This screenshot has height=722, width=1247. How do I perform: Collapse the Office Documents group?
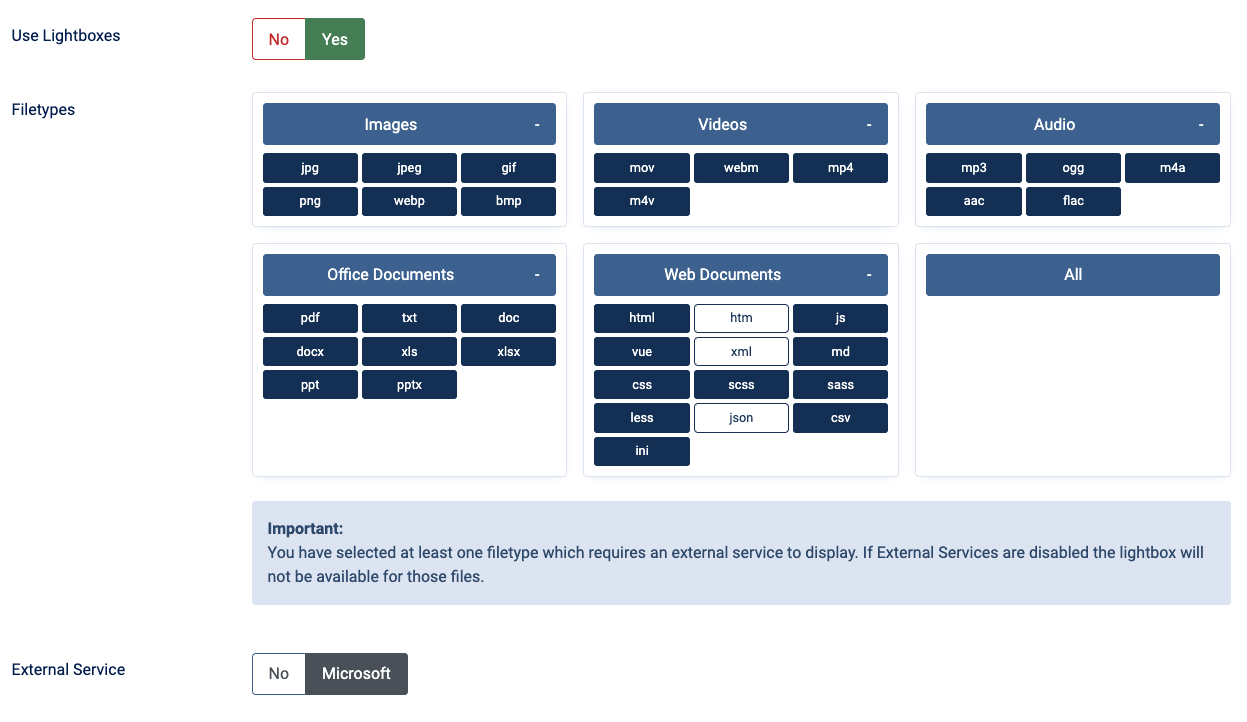pyautogui.click(x=537, y=275)
